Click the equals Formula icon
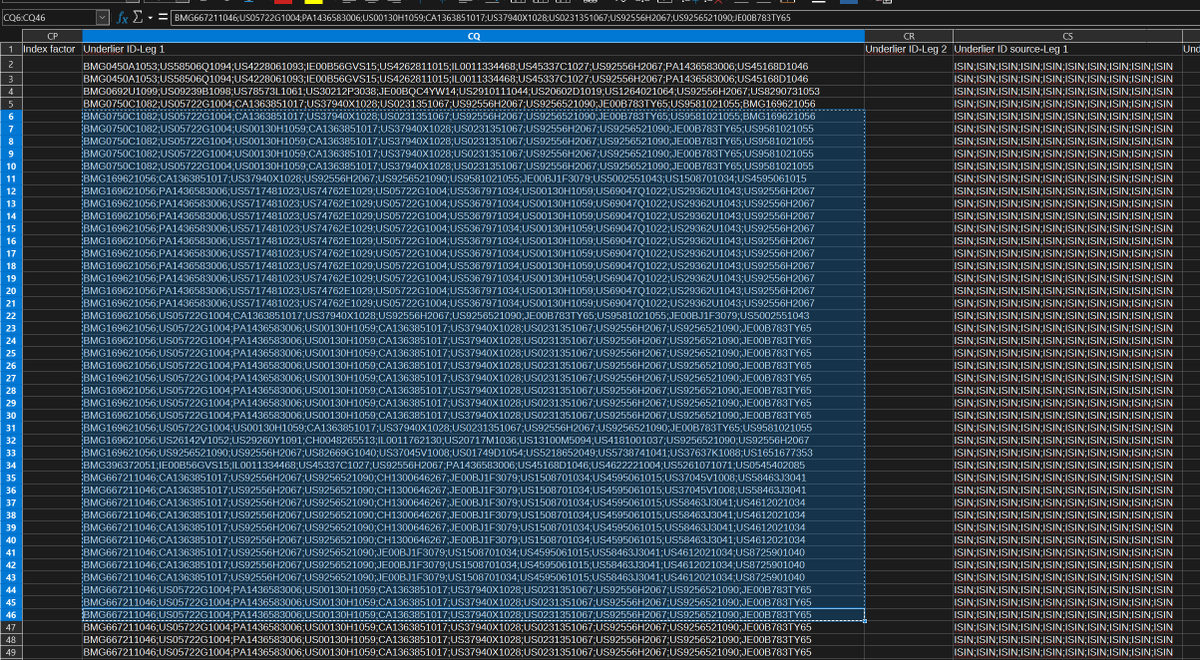The height and width of the screenshot is (660, 1200). 161,18
